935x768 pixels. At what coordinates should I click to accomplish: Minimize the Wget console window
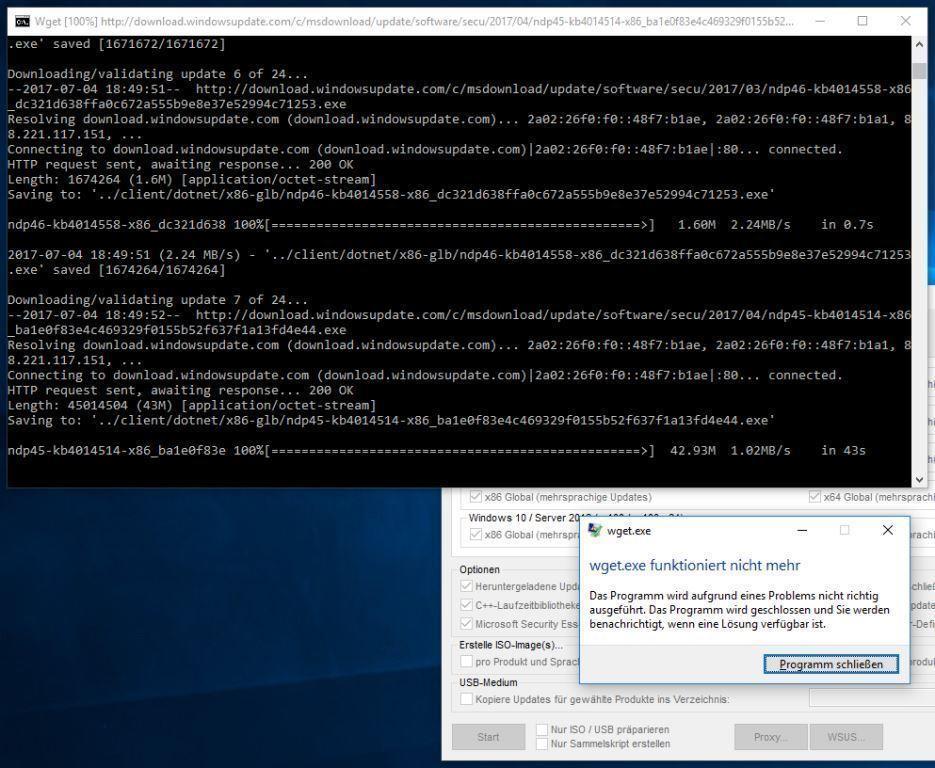820,21
